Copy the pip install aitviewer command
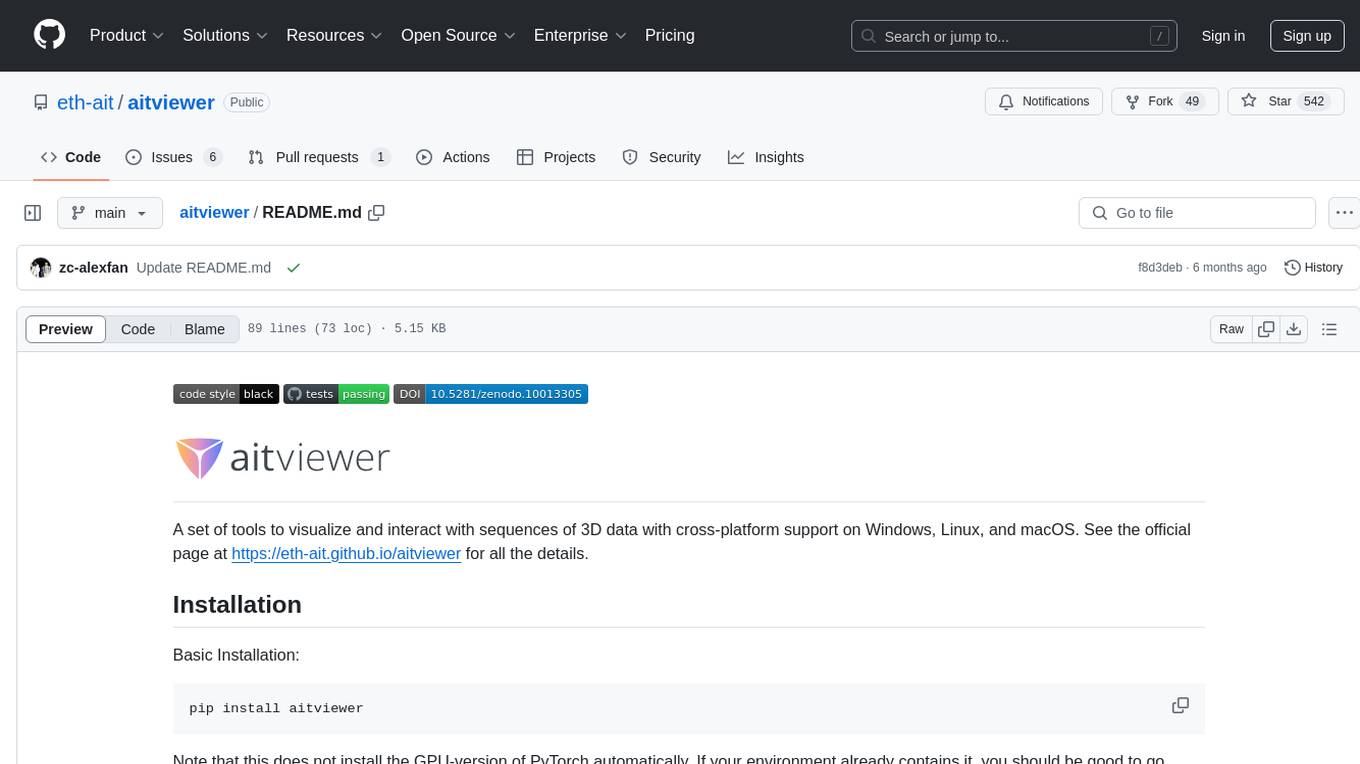 pyautogui.click(x=1180, y=705)
